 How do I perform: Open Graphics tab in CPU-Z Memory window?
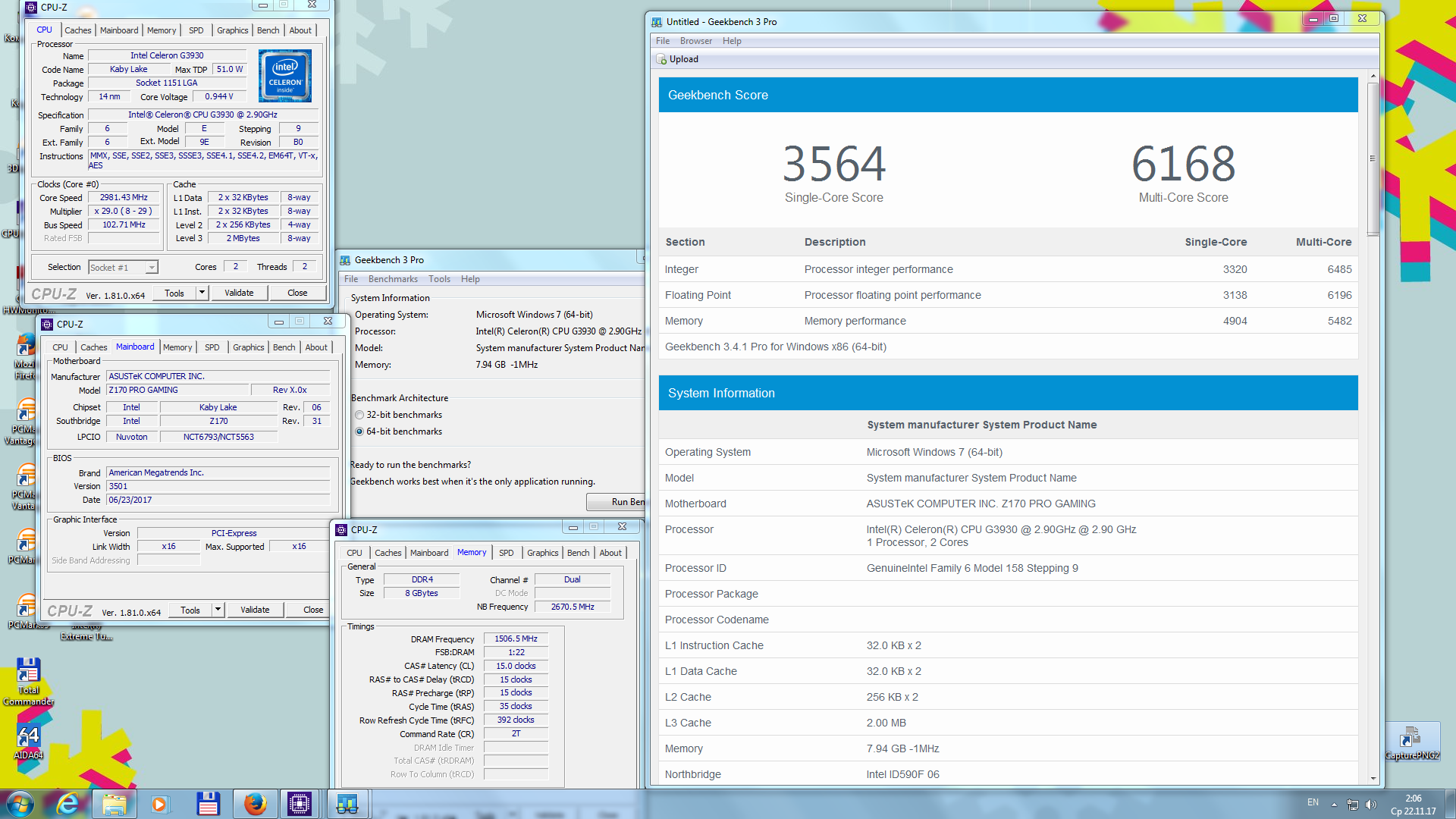tap(542, 553)
